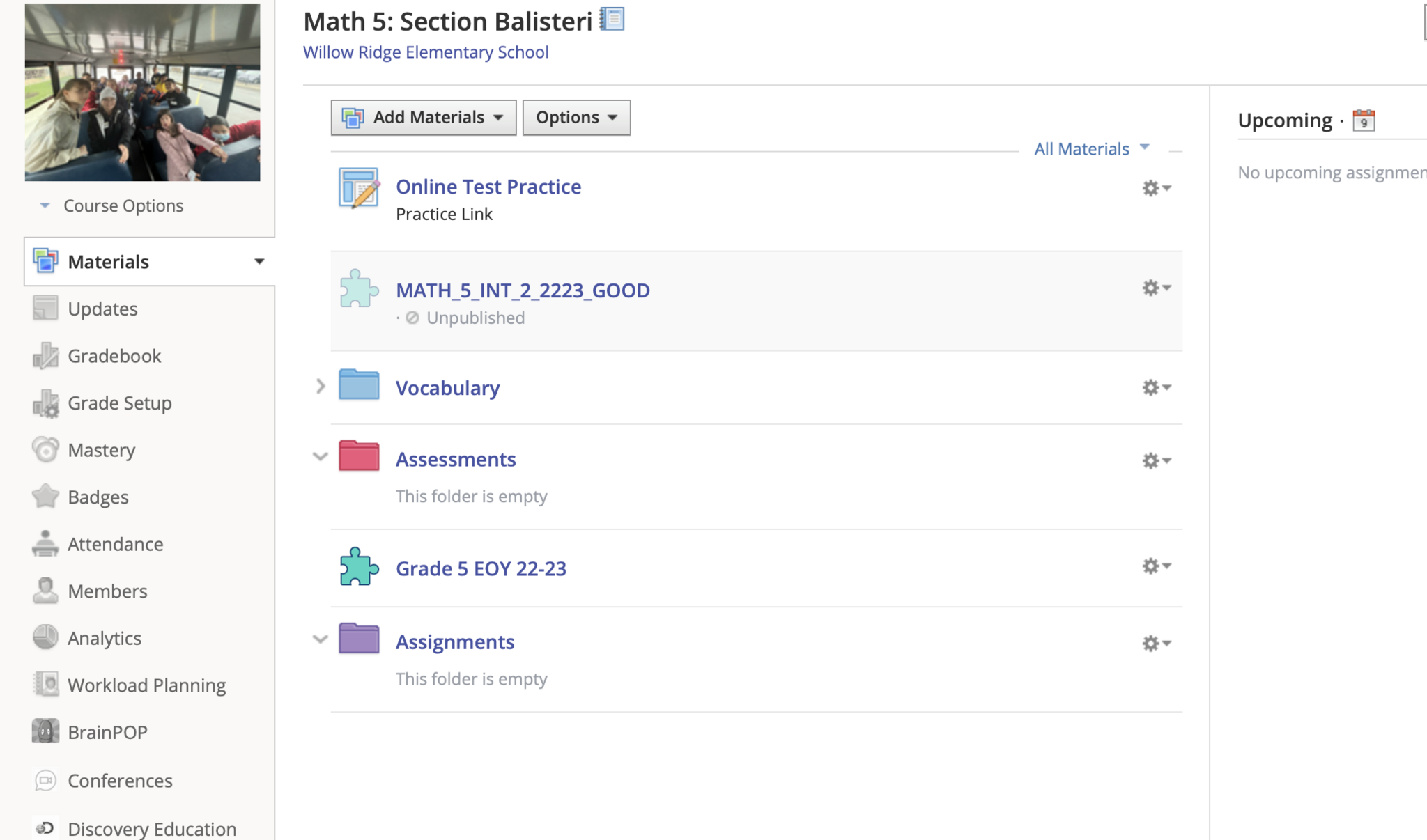Collapse the Assignments folder
The width and height of the screenshot is (1427, 840).
point(321,639)
